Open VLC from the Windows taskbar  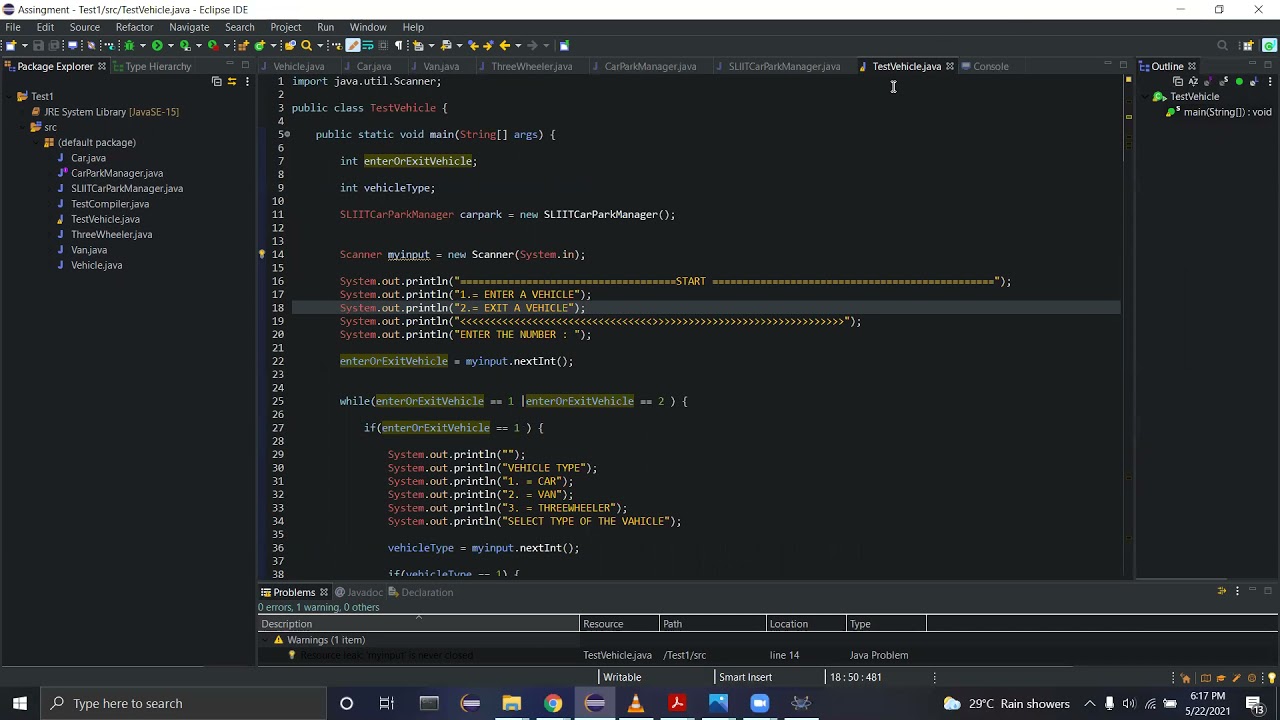click(636, 703)
